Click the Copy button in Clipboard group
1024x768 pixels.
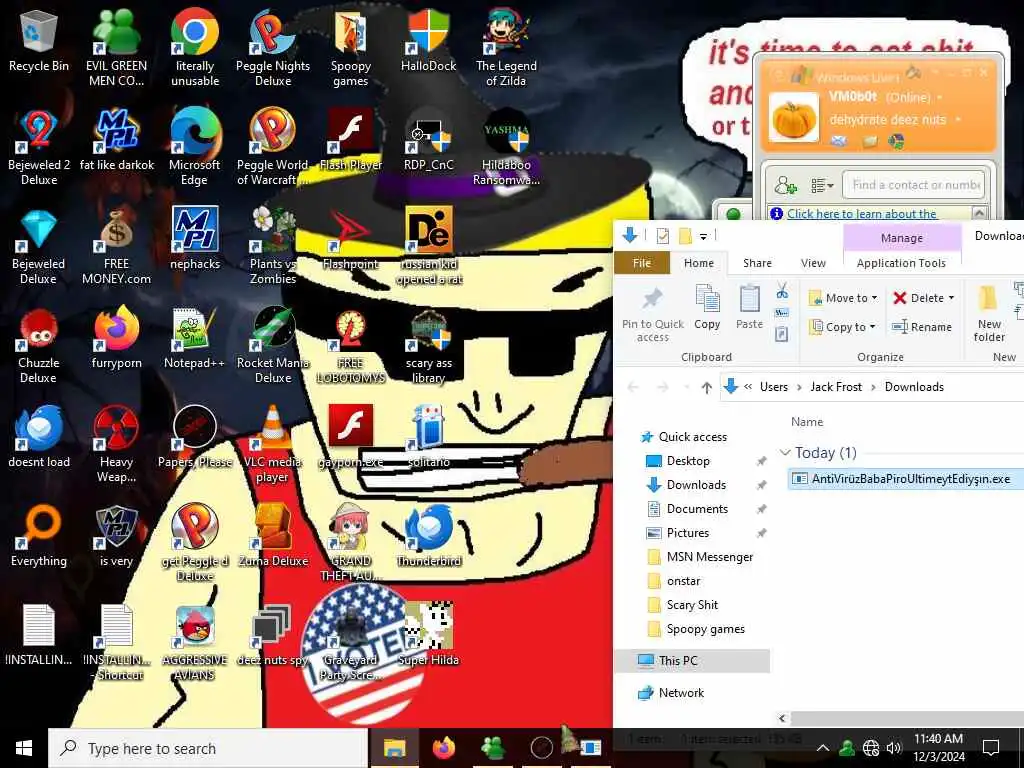point(707,308)
